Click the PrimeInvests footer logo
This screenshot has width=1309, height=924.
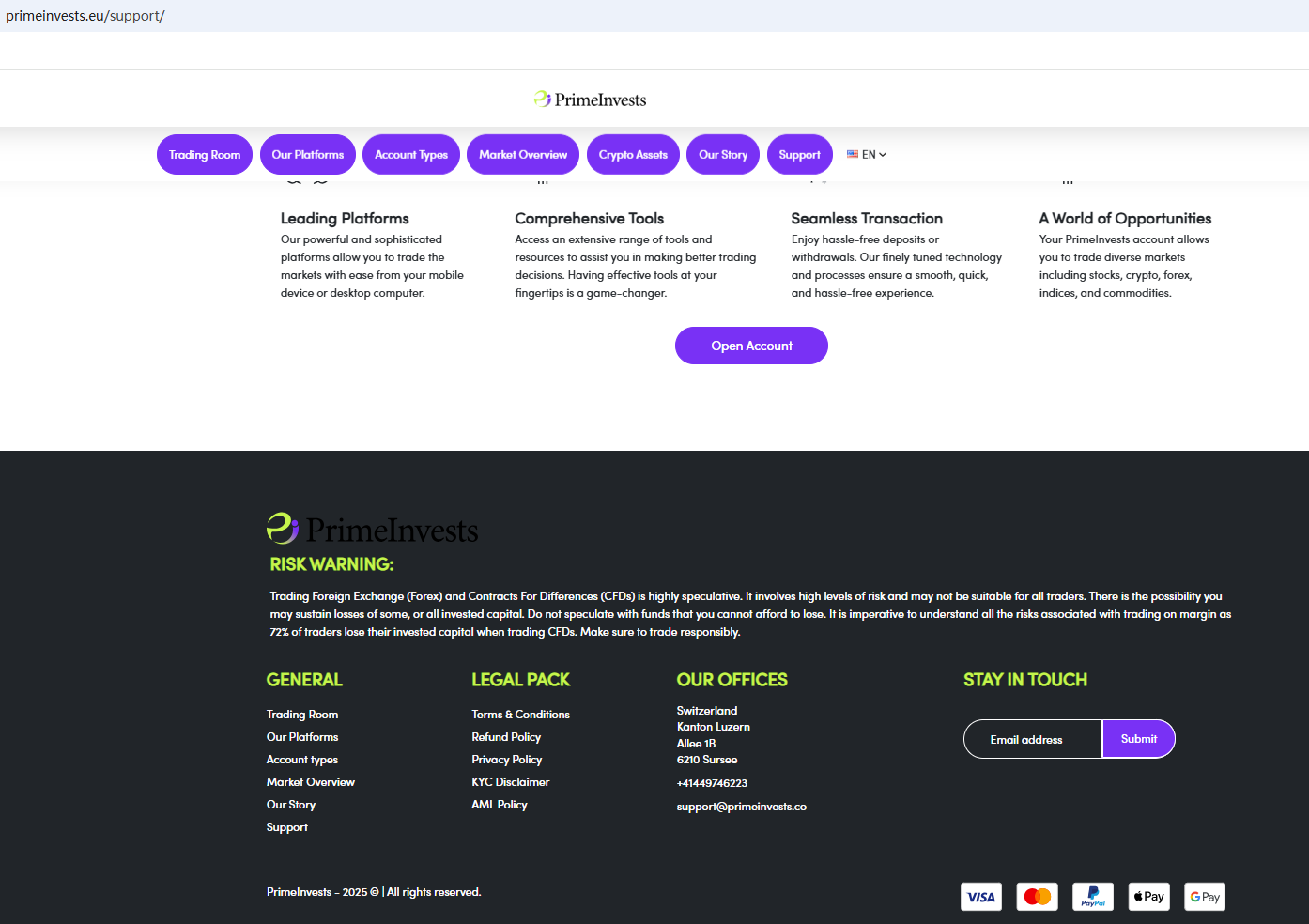coord(373,530)
